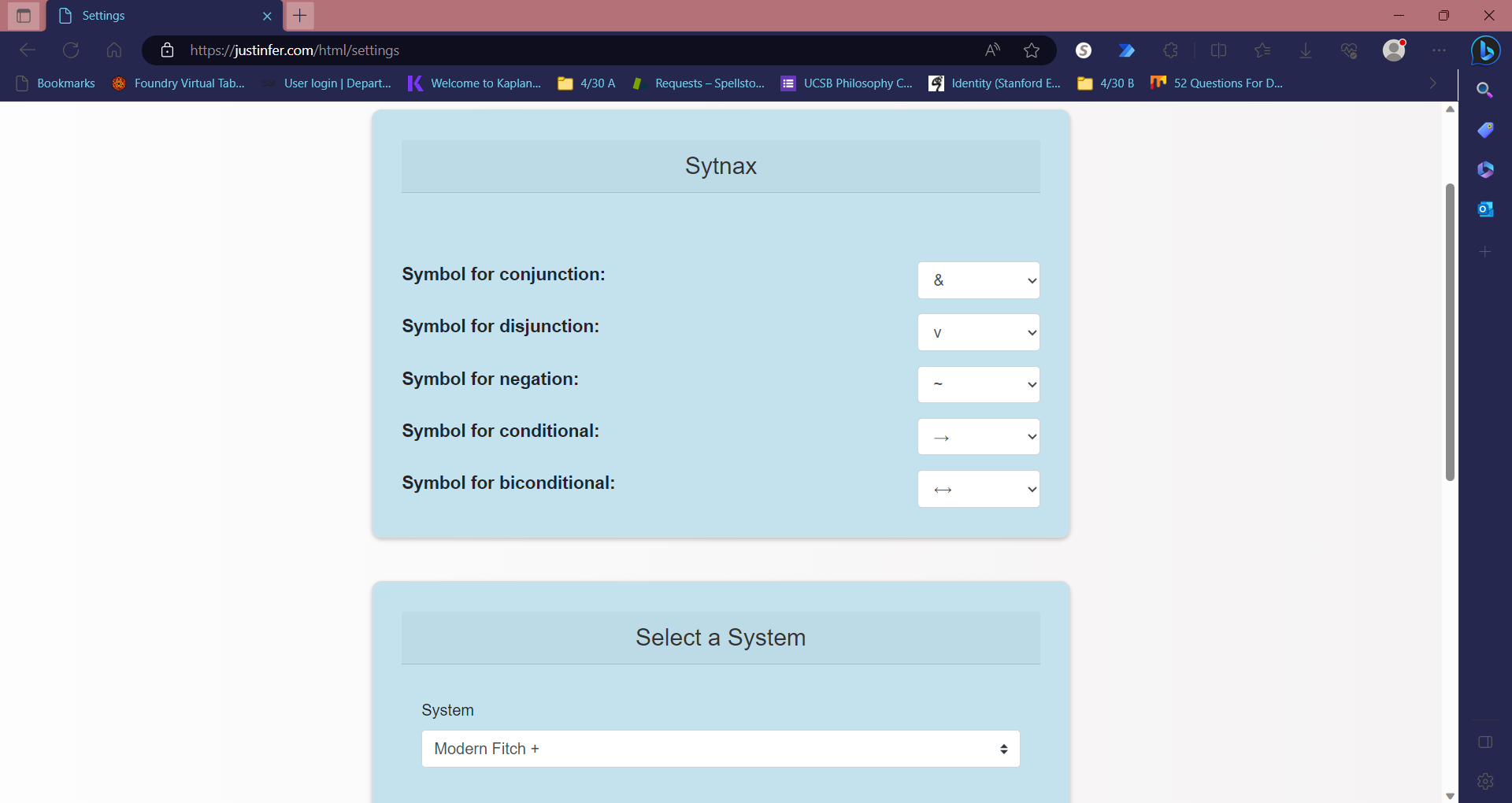Image resolution: width=1512 pixels, height=803 pixels.
Task: Click the browser refresh icon
Action: [x=71, y=50]
